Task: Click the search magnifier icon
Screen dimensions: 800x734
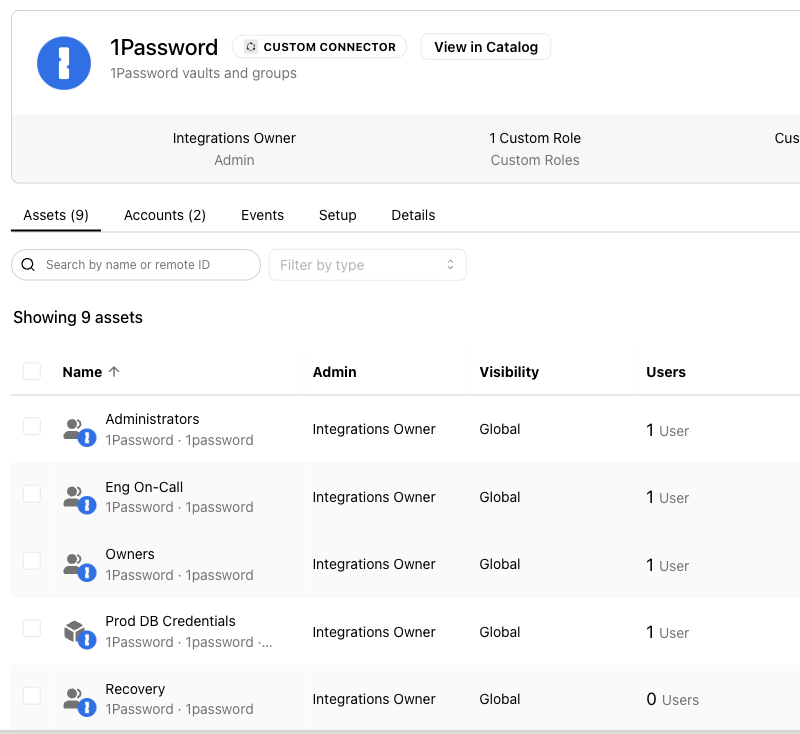Action: click(28, 265)
